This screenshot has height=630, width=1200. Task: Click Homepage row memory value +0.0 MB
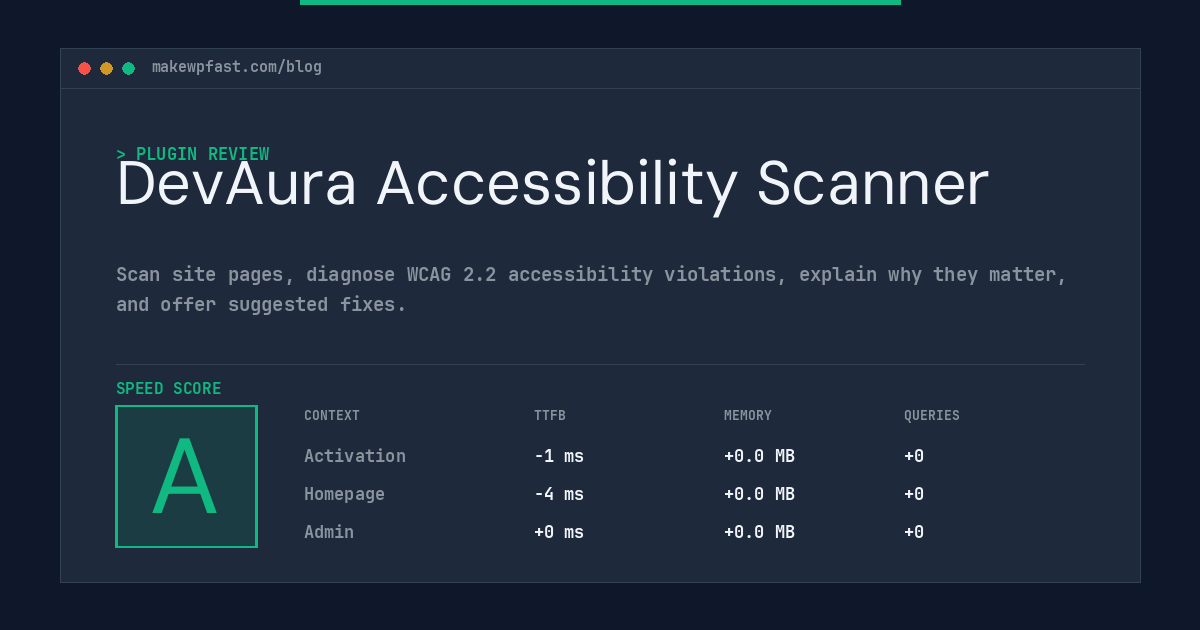pos(759,494)
